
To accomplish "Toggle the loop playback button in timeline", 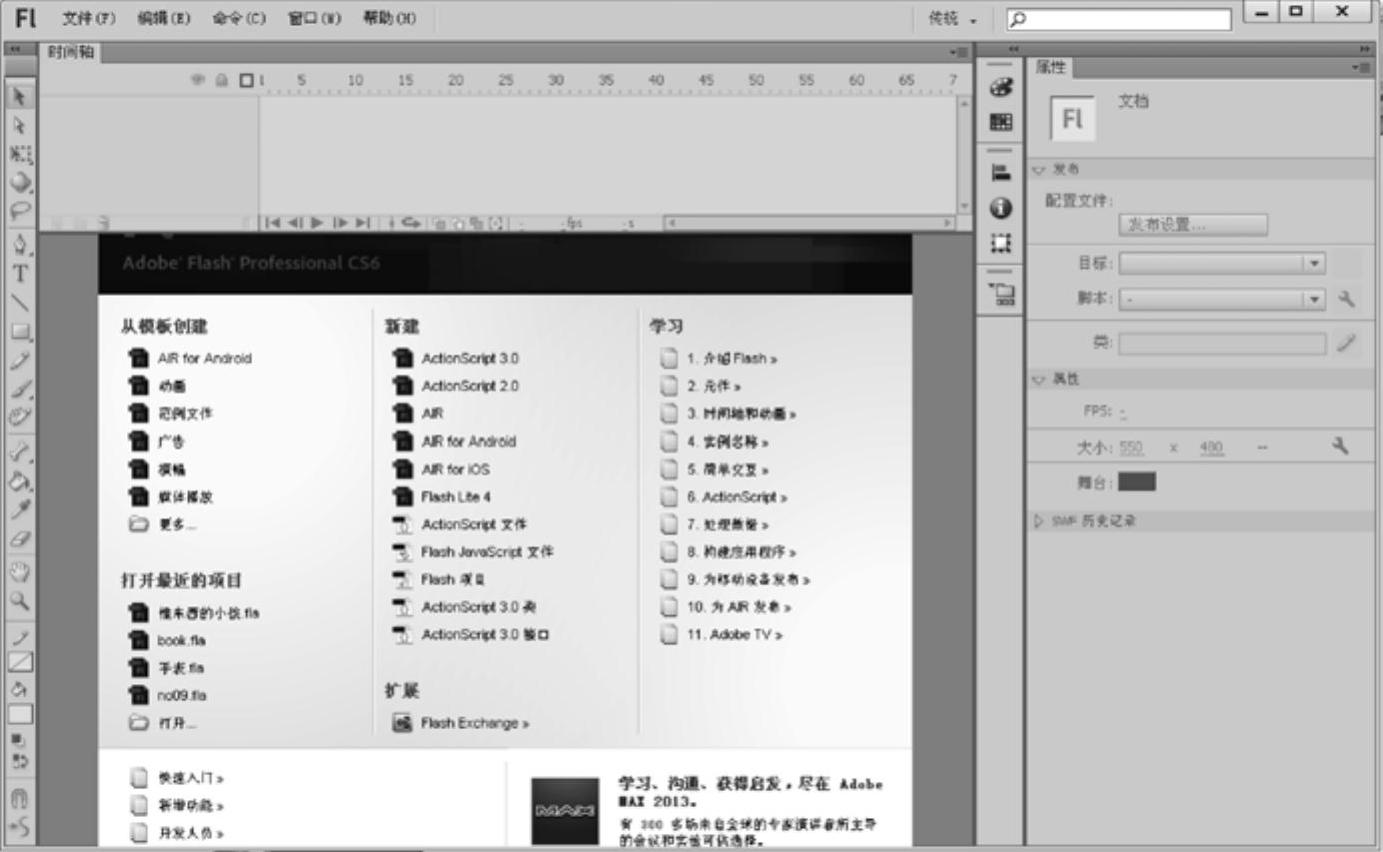I will coord(411,223).
